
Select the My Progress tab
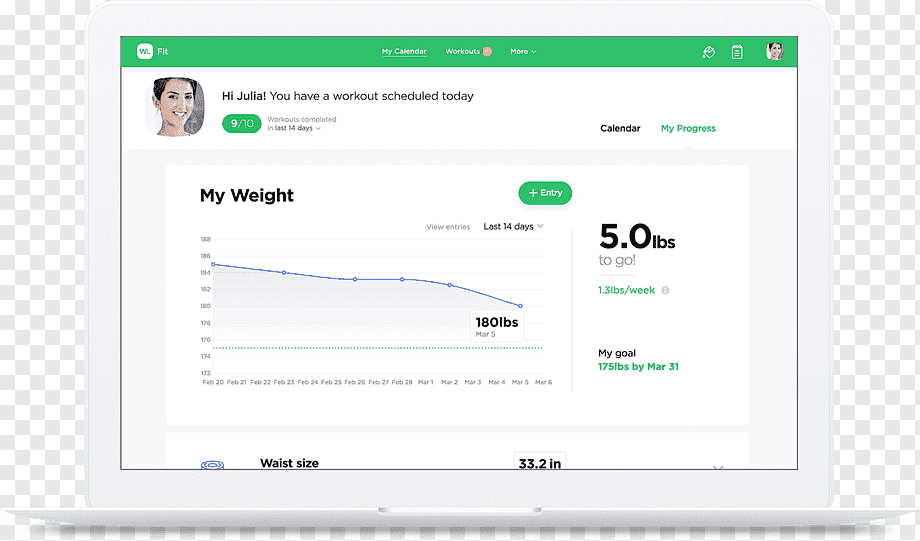pyautogui.click(x=688, y=129)
